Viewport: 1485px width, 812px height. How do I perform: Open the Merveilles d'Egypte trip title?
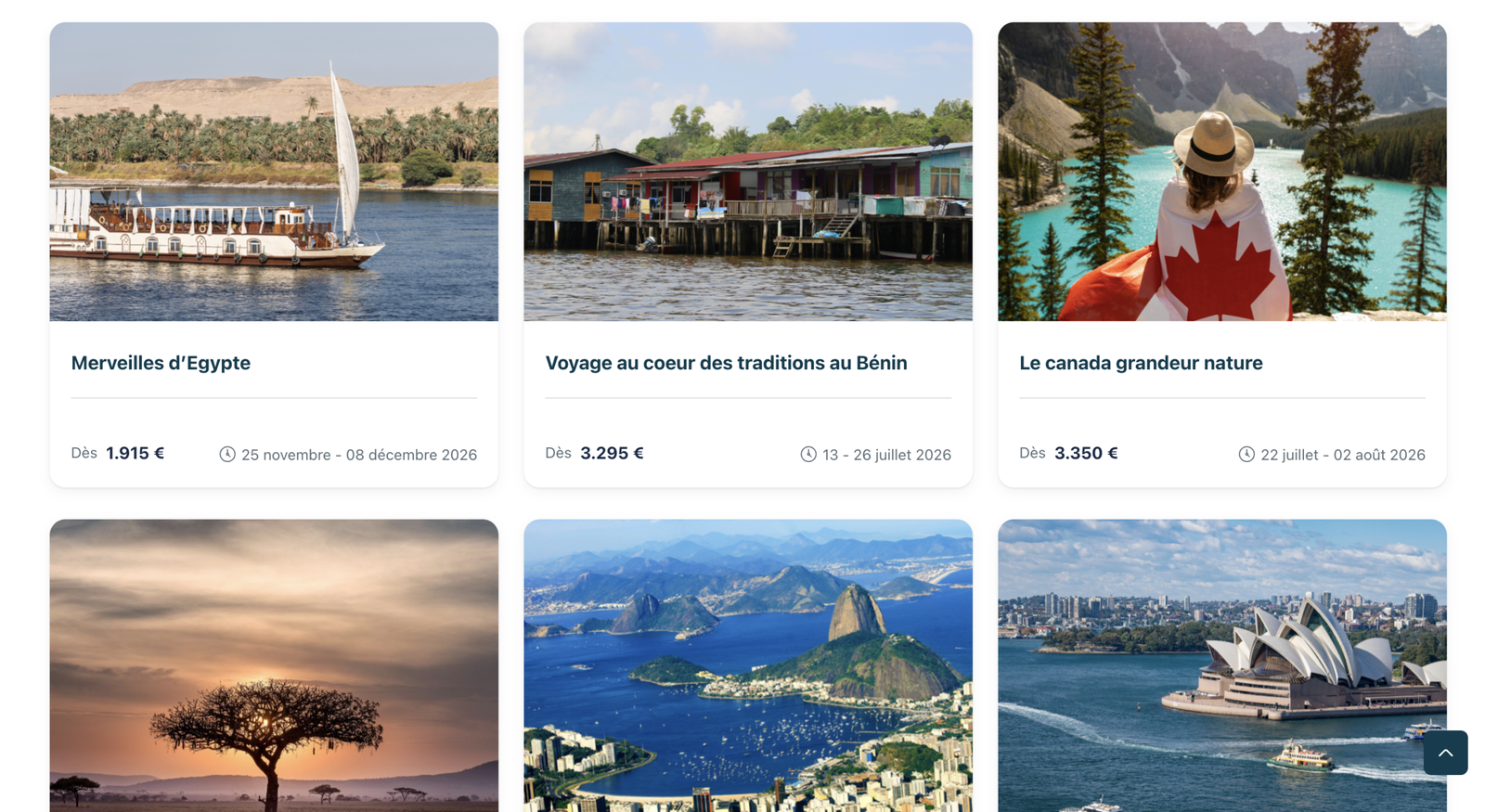tap(161, 363)
